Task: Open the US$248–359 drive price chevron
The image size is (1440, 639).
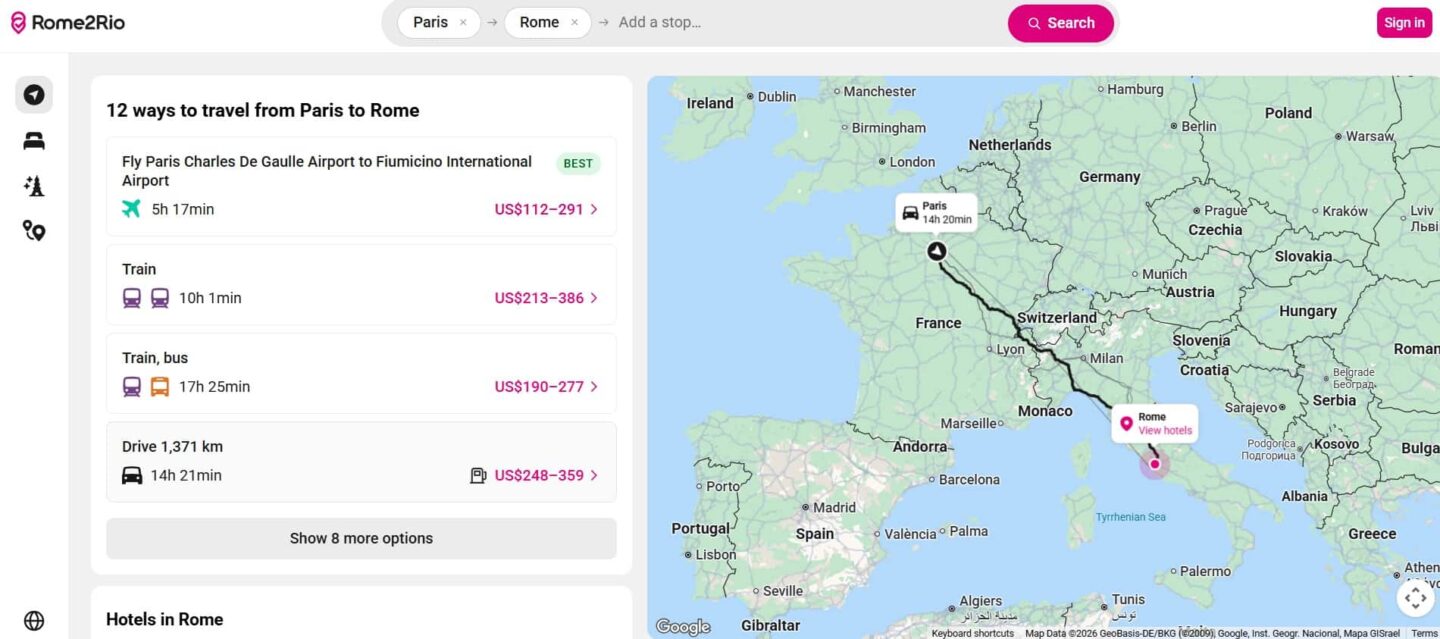Action: point(594,475)
